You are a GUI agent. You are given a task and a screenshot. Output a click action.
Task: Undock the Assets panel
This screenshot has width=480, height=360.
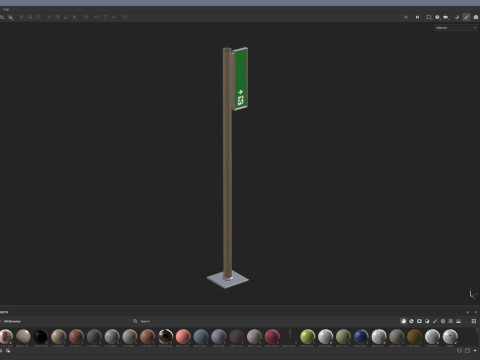point(468,312)
